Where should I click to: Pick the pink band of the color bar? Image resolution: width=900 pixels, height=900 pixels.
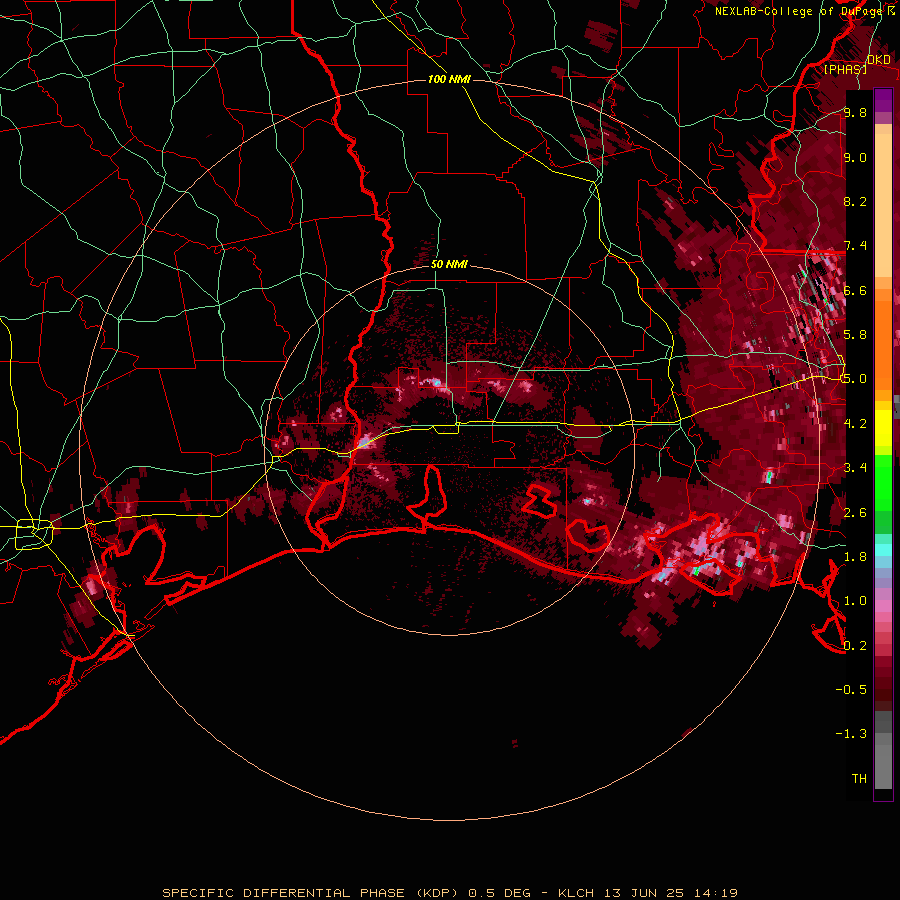pyautogui.click(x=883, y=606)
